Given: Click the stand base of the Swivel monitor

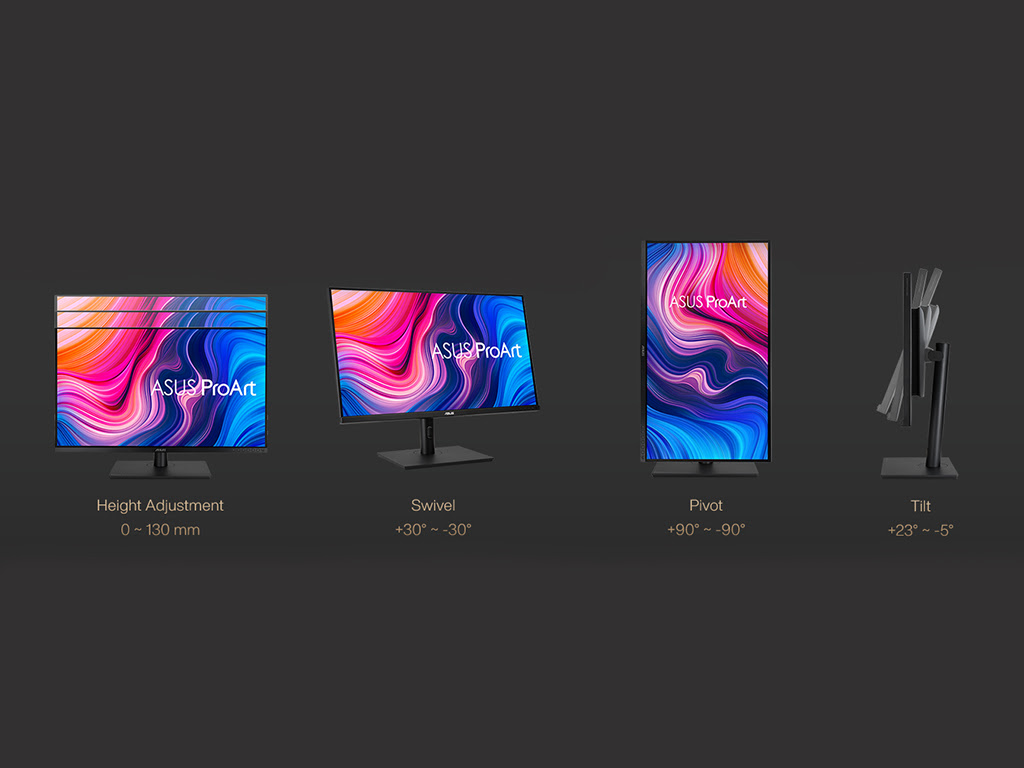Looking at the screenshot, I should click(x=434, y=456).
